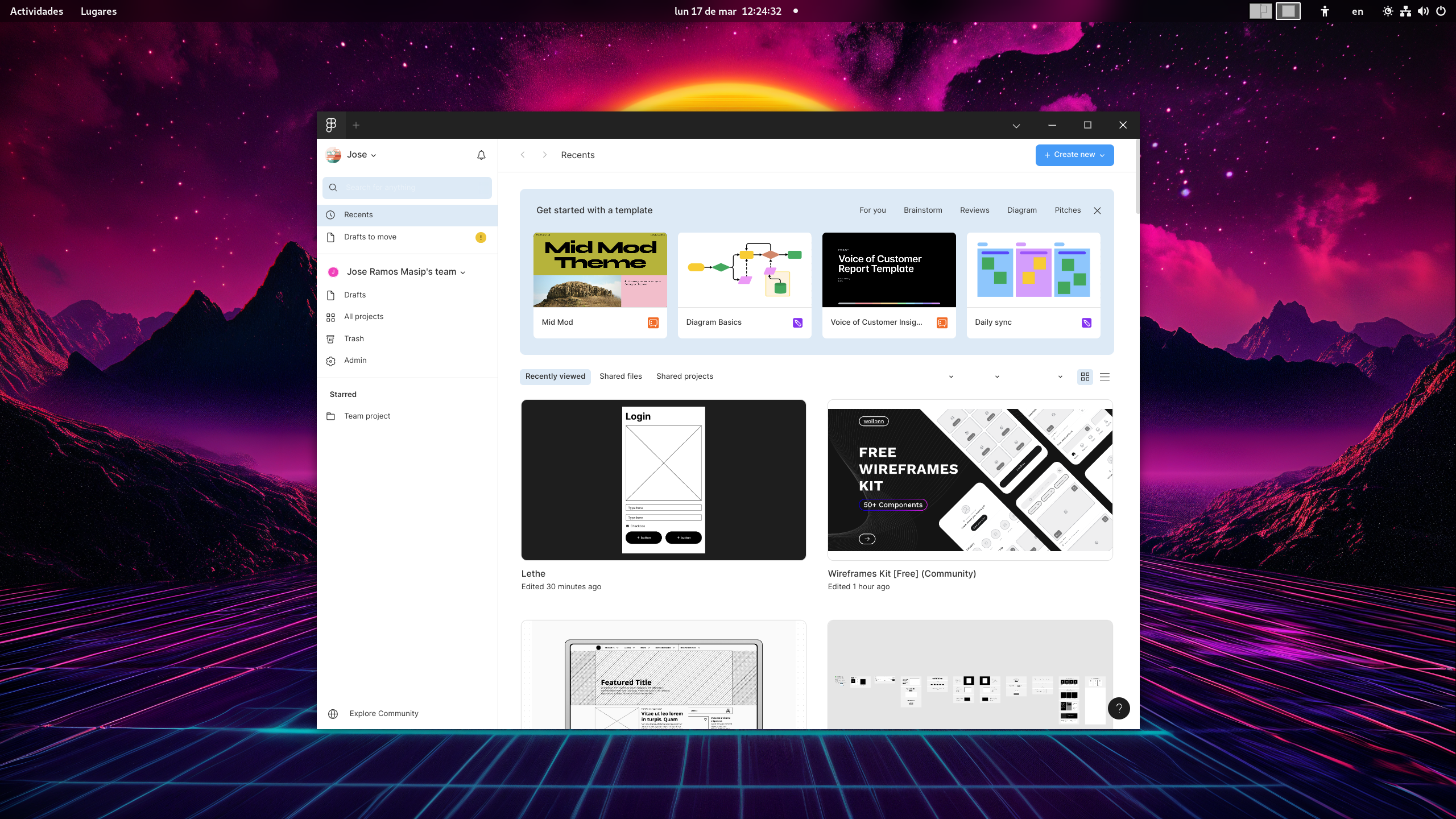Image resolution: width=1456 pixels, height=819 pixels.
Task: Open the help question mark button
Action: coord(1119,708)
